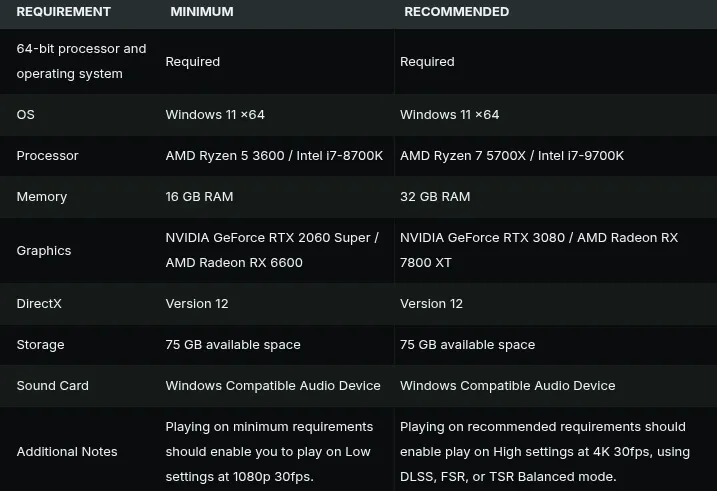Click the RECOMMENDED column header

click(456, 12)
